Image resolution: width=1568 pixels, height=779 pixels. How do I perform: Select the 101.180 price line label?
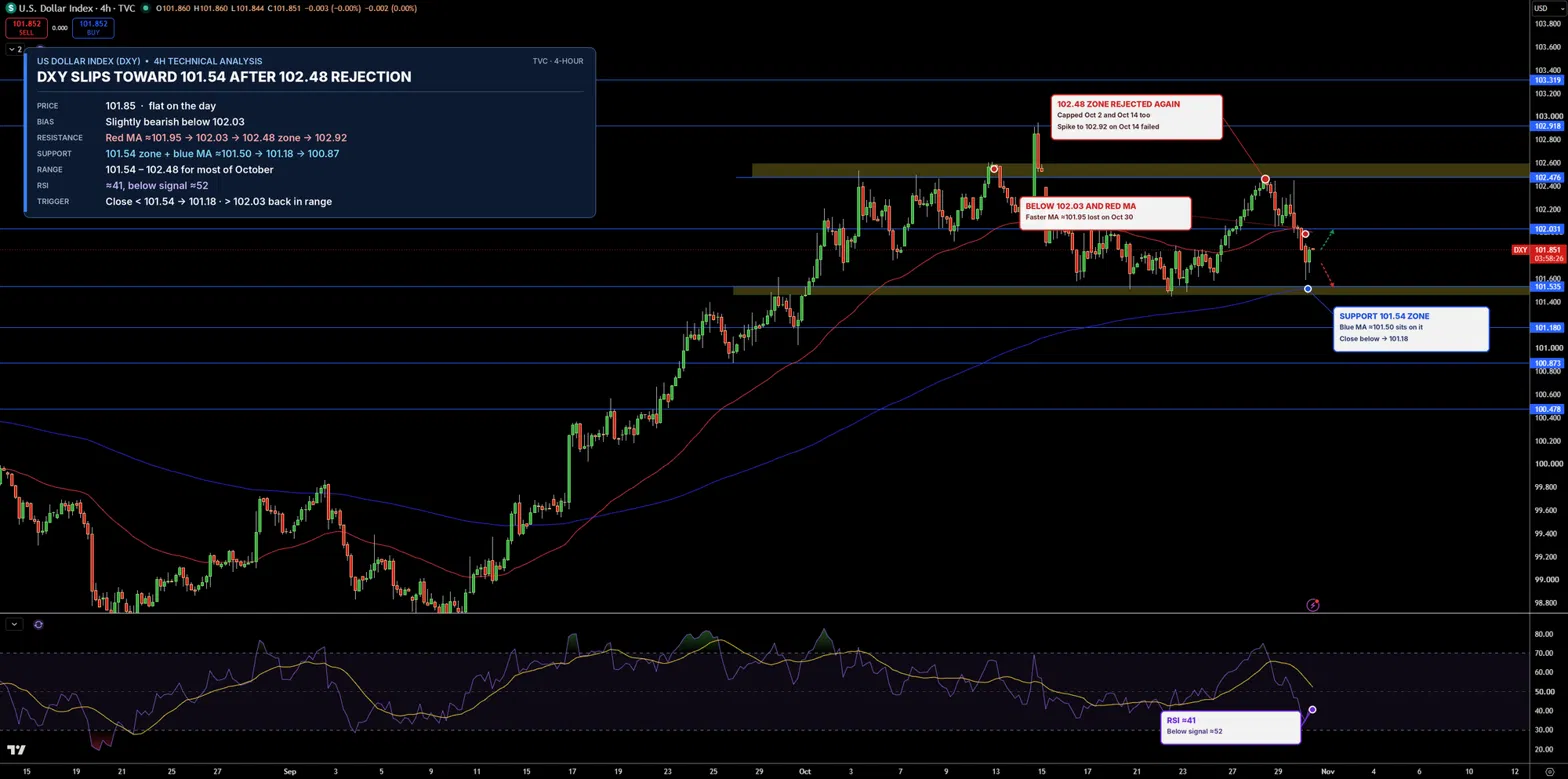(x=1547, y=328)
